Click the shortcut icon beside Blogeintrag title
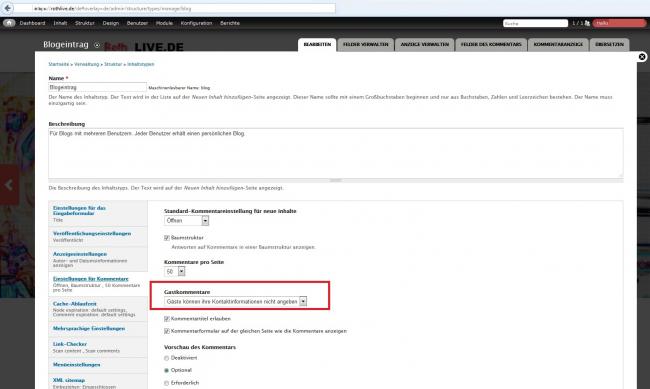The width and height of the screenshot is (650, 389). pyautogui.click(x=97, y=45)
